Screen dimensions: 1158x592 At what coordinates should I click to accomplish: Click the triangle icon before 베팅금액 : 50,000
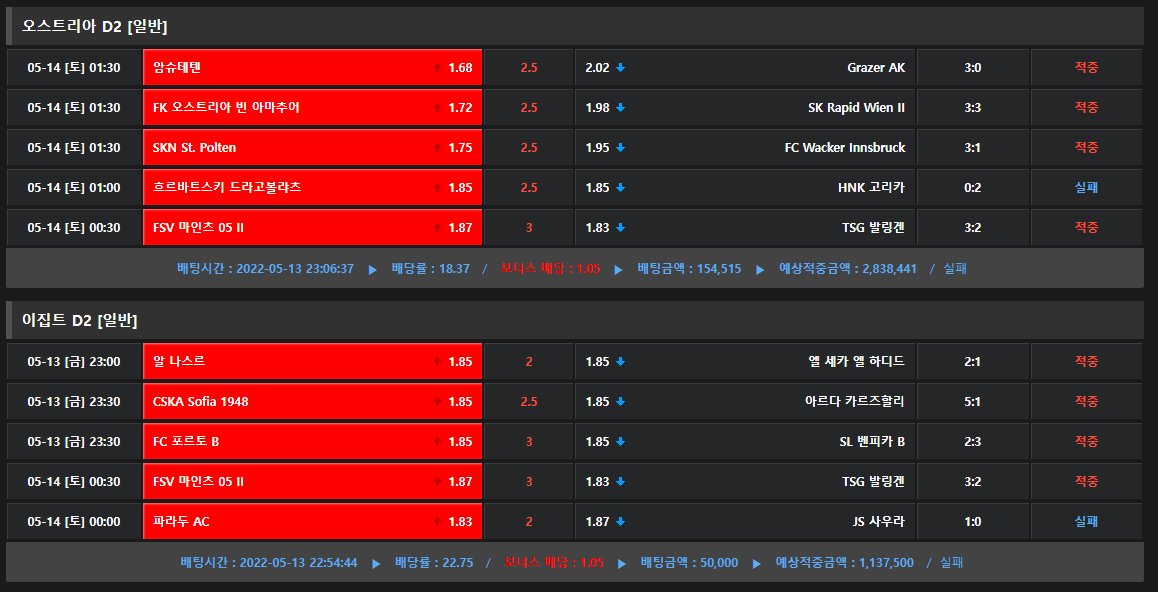coord(623,563)
